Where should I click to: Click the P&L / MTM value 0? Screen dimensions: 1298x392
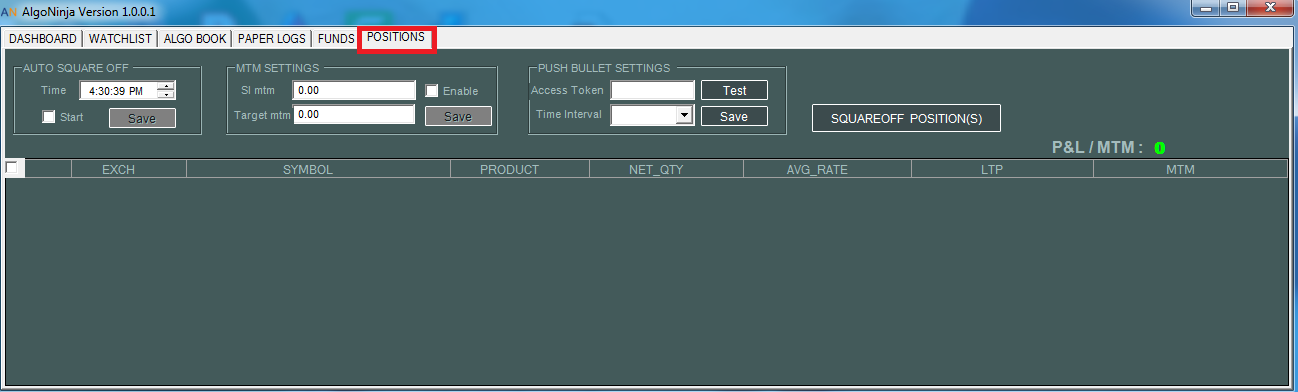(x=1160, y=148)
